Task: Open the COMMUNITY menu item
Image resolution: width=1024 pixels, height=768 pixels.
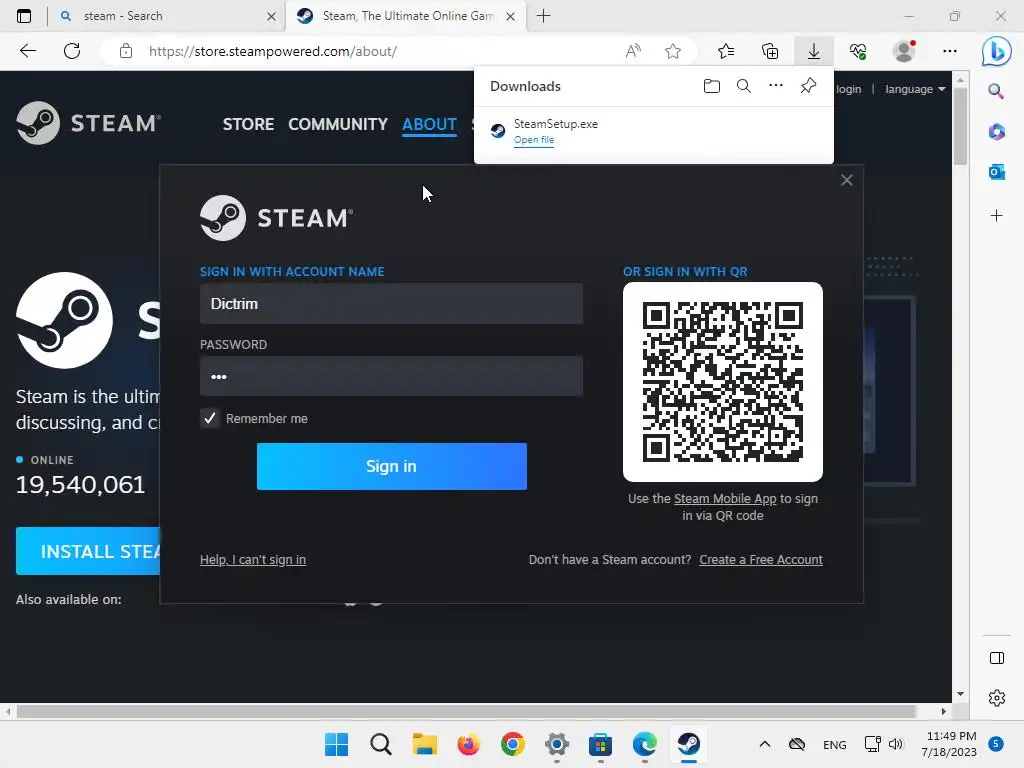Action: point(338,124)
